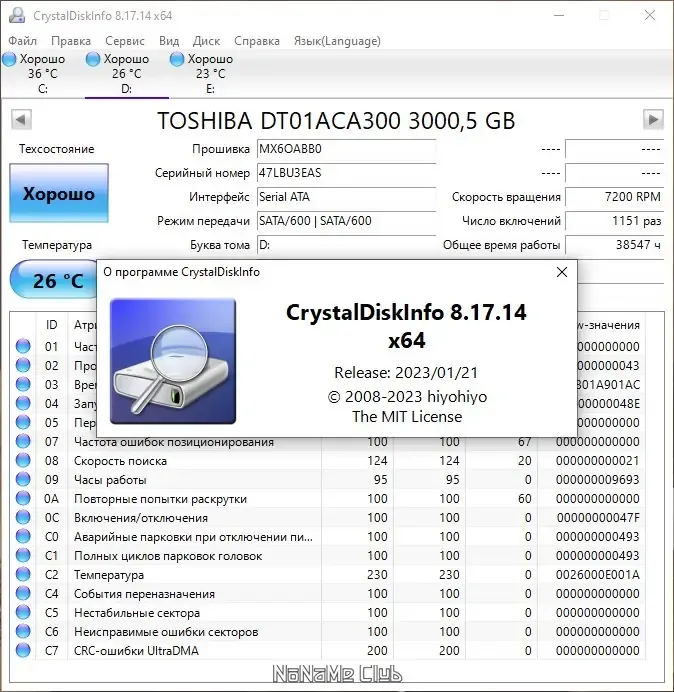Screen dimensions: 674x692
Task: Click status dot for attribute 0A
Action: point(23,499)
